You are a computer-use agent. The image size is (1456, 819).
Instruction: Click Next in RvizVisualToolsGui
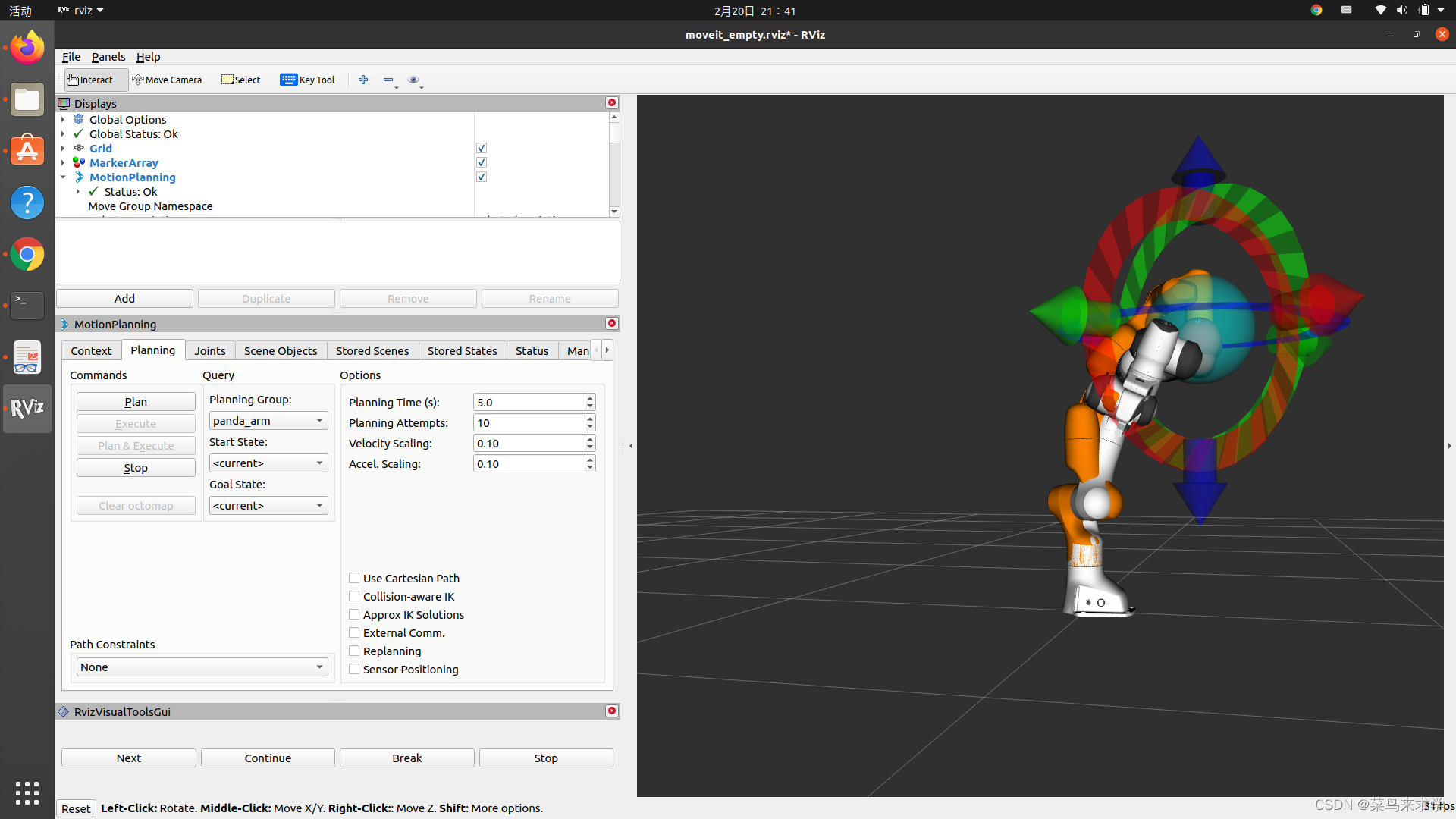coord(129,758)
